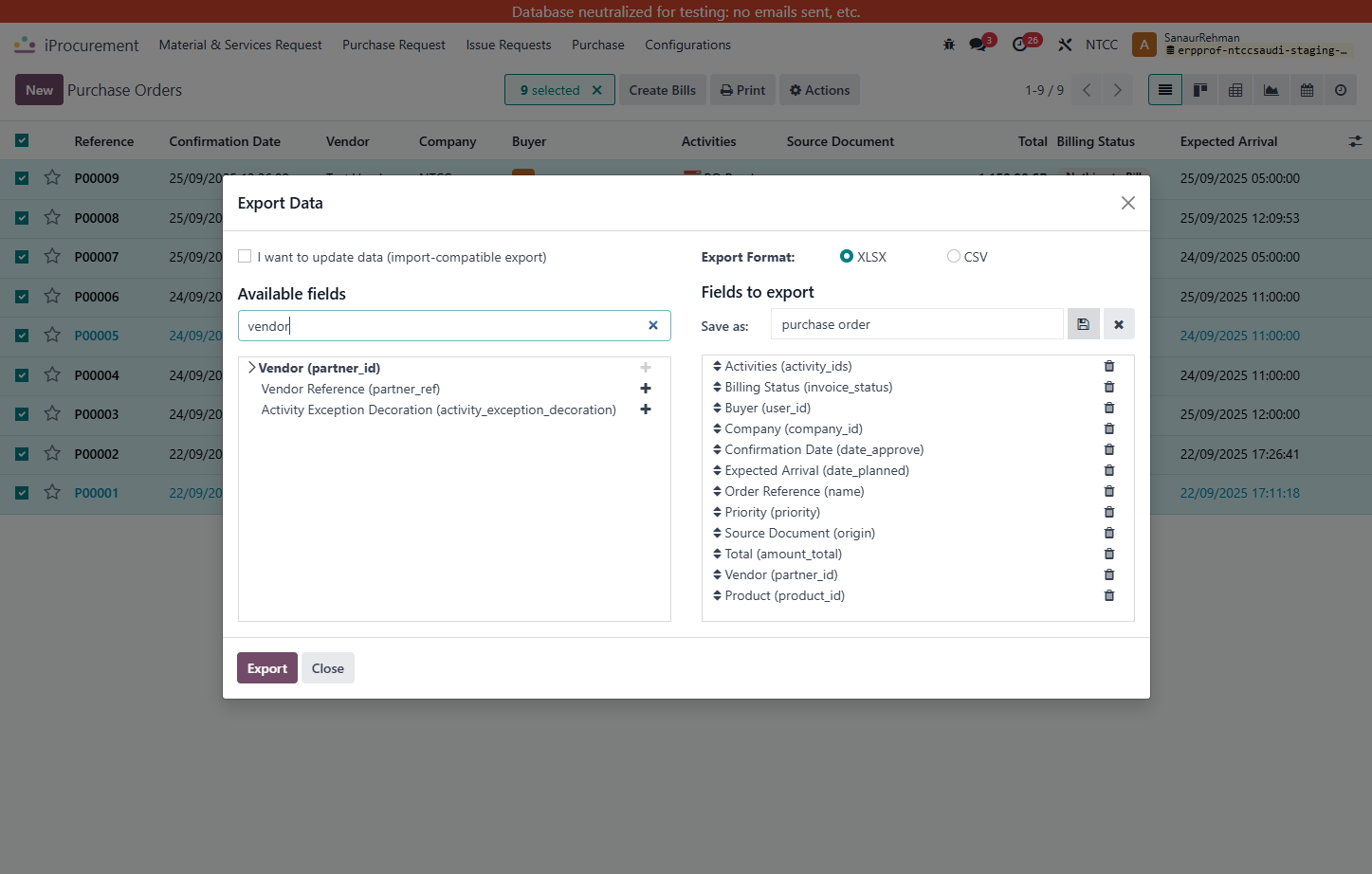This screenshot has height=874, width=1372.
Task: Open the debug bug icon in navbar
Action: pos(949,45)
